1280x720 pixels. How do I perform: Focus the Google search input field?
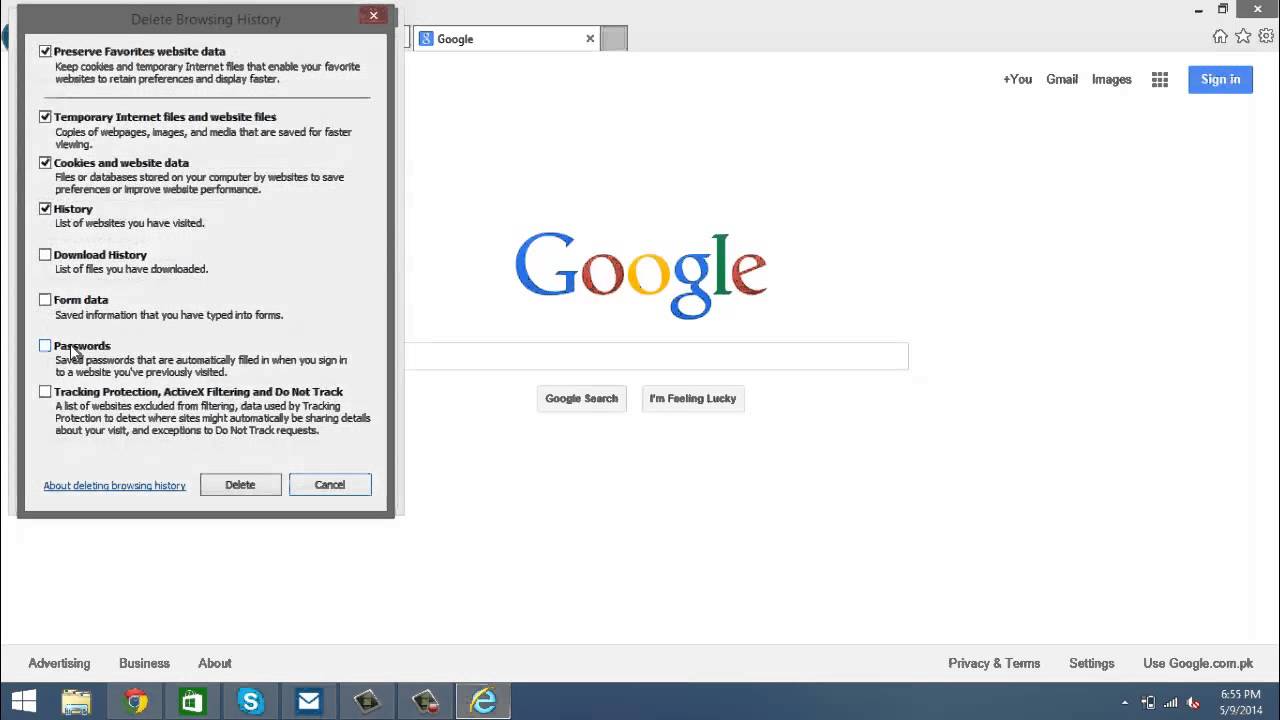656,356
